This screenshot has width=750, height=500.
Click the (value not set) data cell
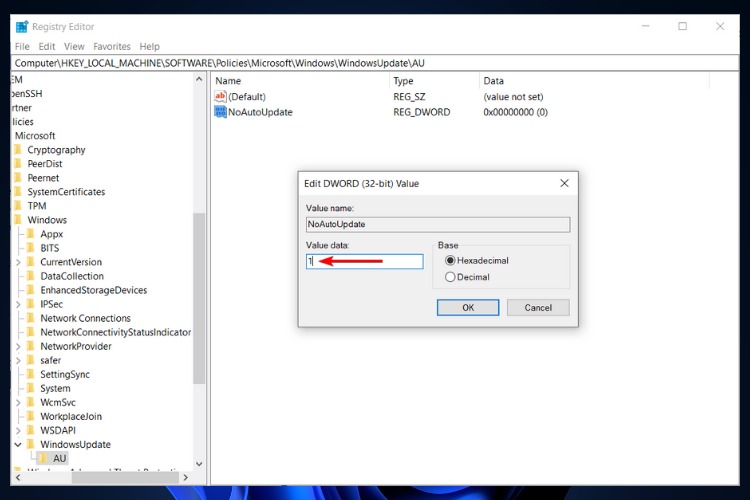513,97
